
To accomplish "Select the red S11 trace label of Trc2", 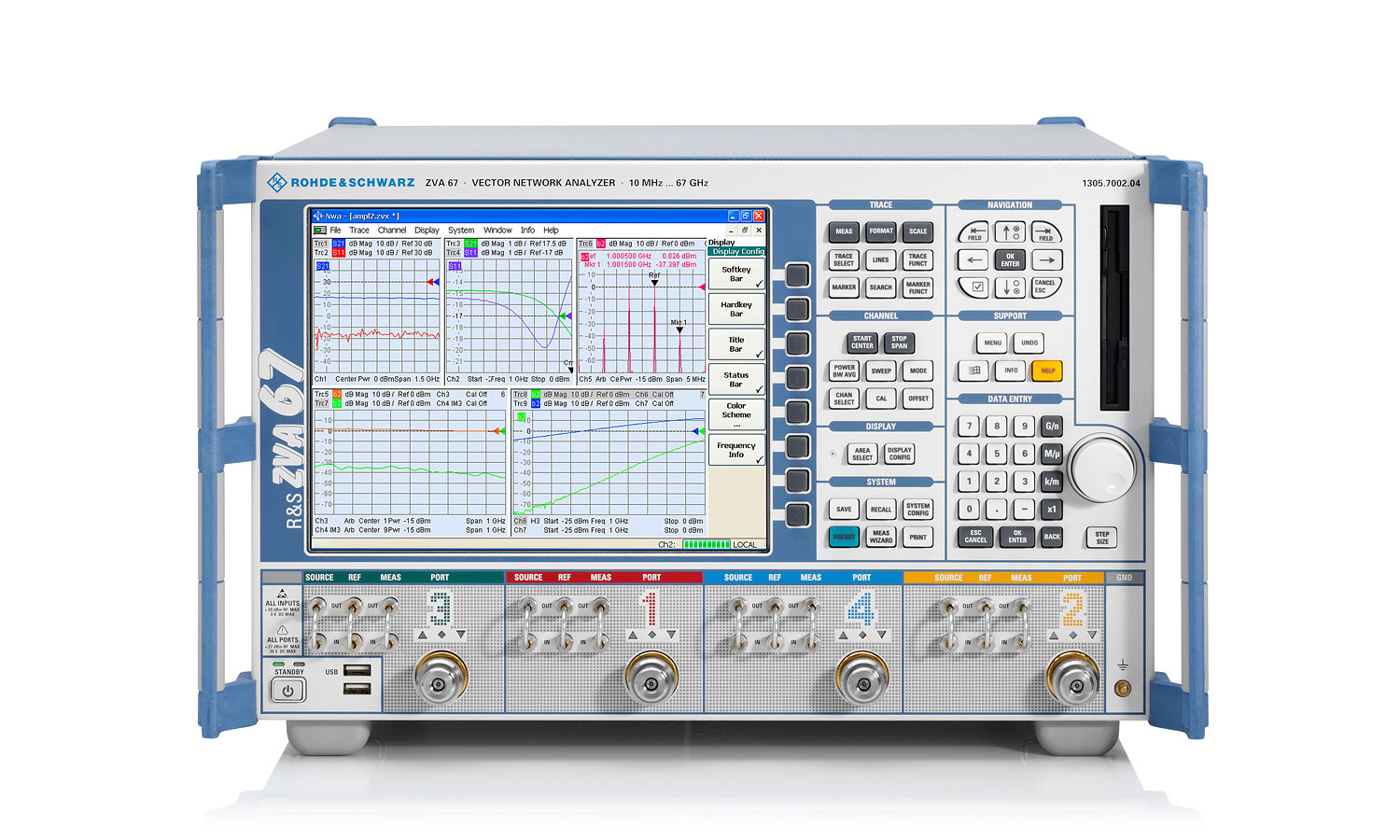I will pos(339,253).
